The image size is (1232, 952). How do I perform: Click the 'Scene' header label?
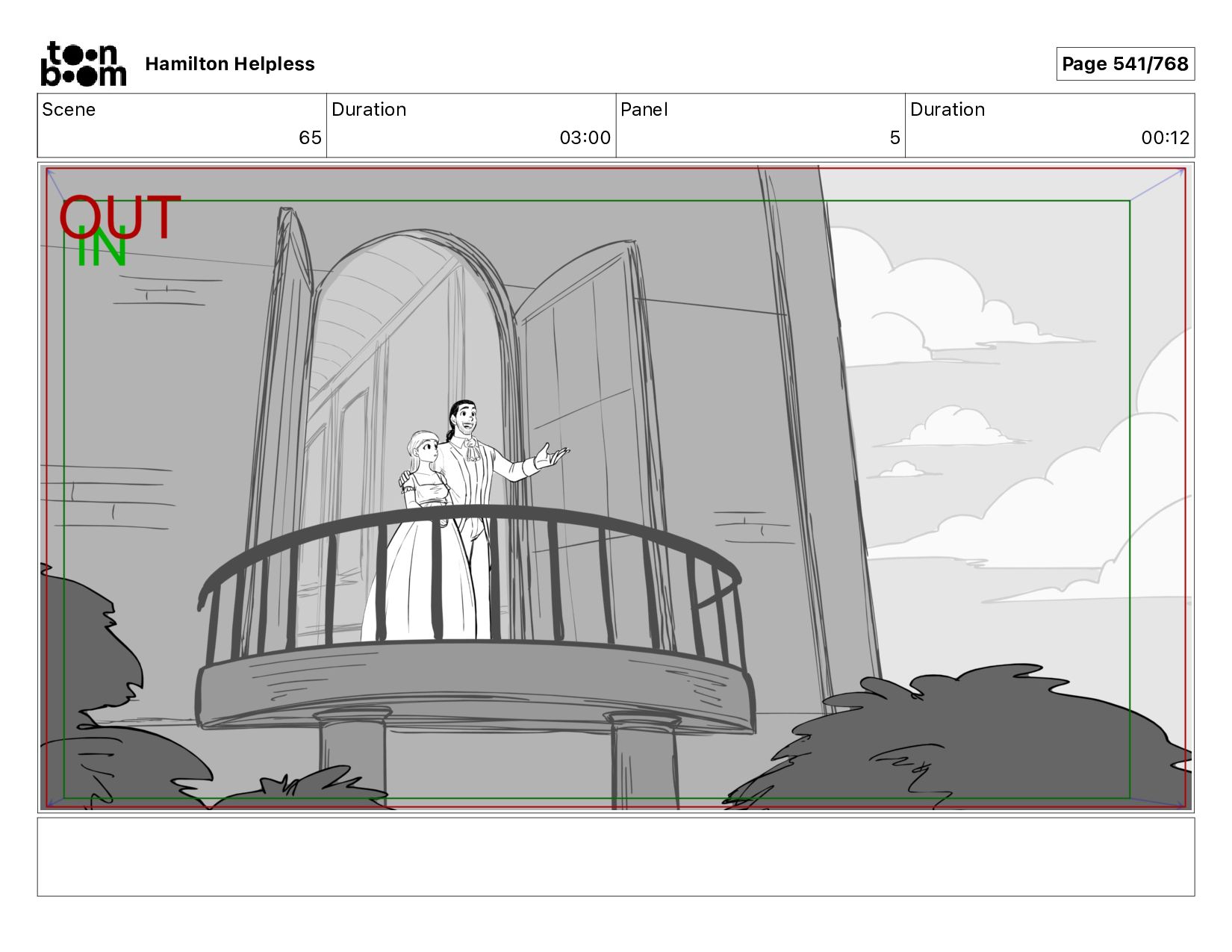click(x=69, y=110)
